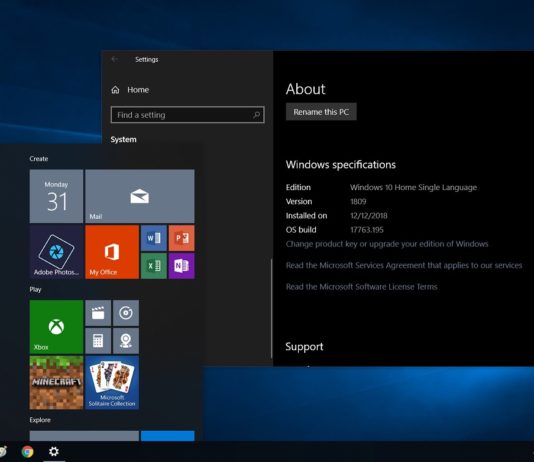Click the Find a setting field
This screenshot has width=534, height=462.
[188, 115]
